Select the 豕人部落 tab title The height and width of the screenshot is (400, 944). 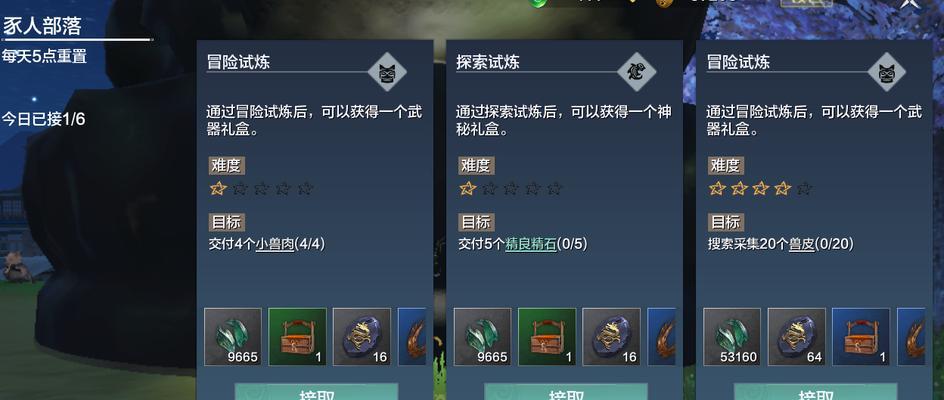pyautogui.click(x=42, y=27)
